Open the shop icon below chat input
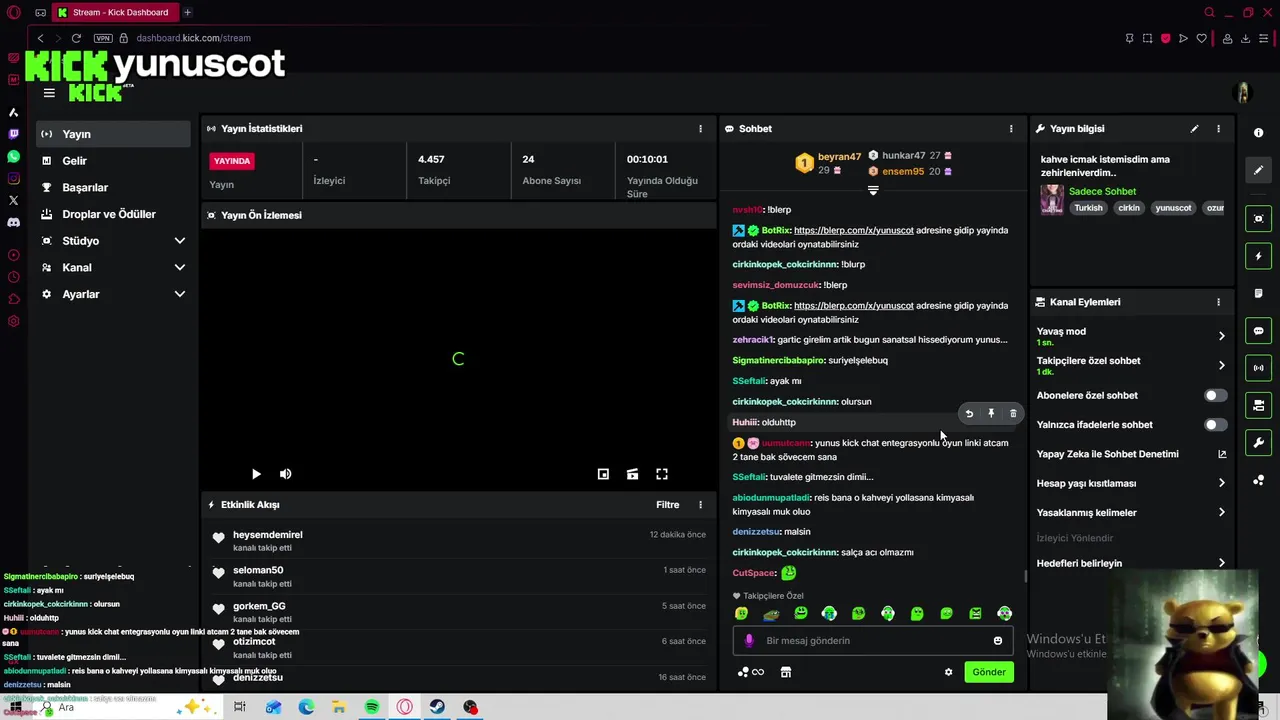 point(786,672)
